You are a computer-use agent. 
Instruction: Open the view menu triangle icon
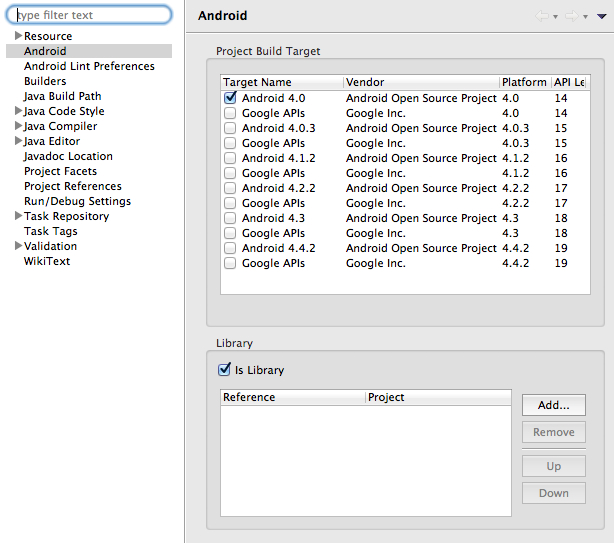pos(601,16)
